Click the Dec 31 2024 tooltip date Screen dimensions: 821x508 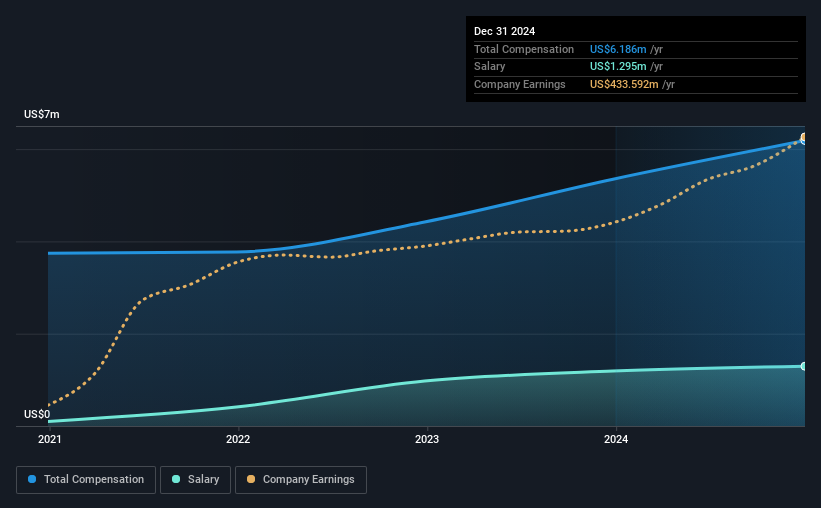504,31
